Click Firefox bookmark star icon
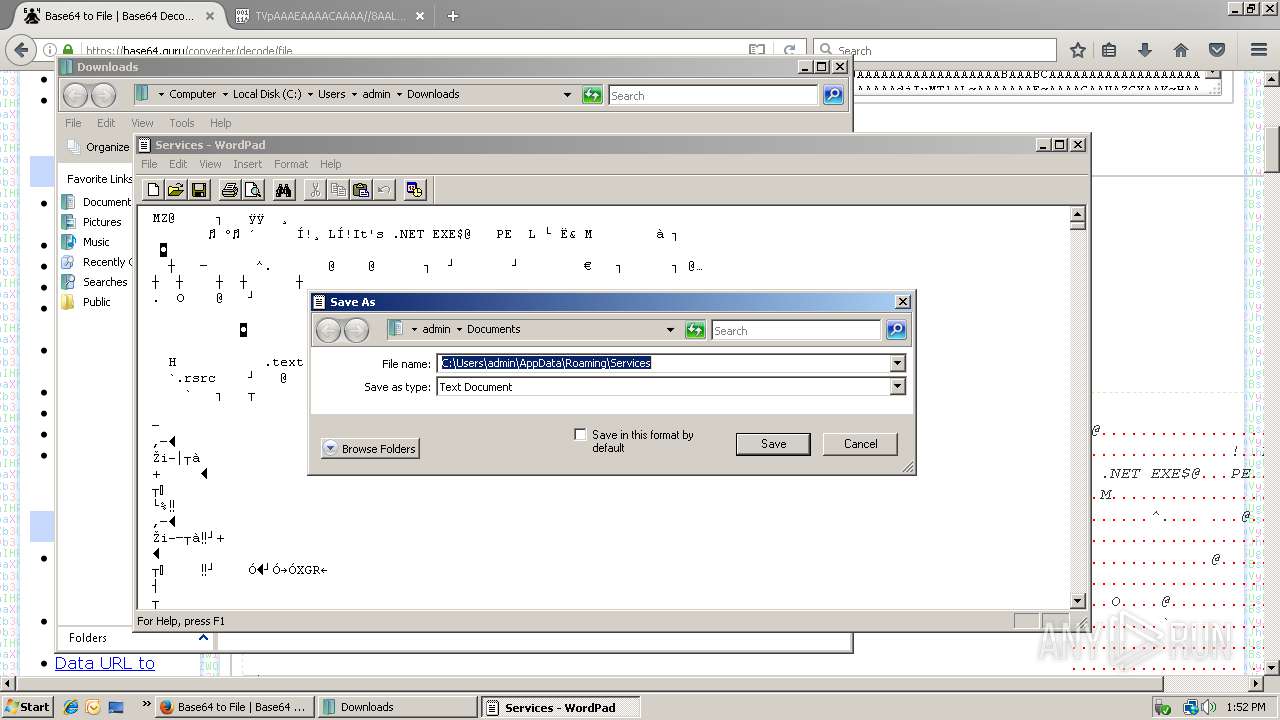Viewport: 1280px width, 720px height. coord(1077,49)
